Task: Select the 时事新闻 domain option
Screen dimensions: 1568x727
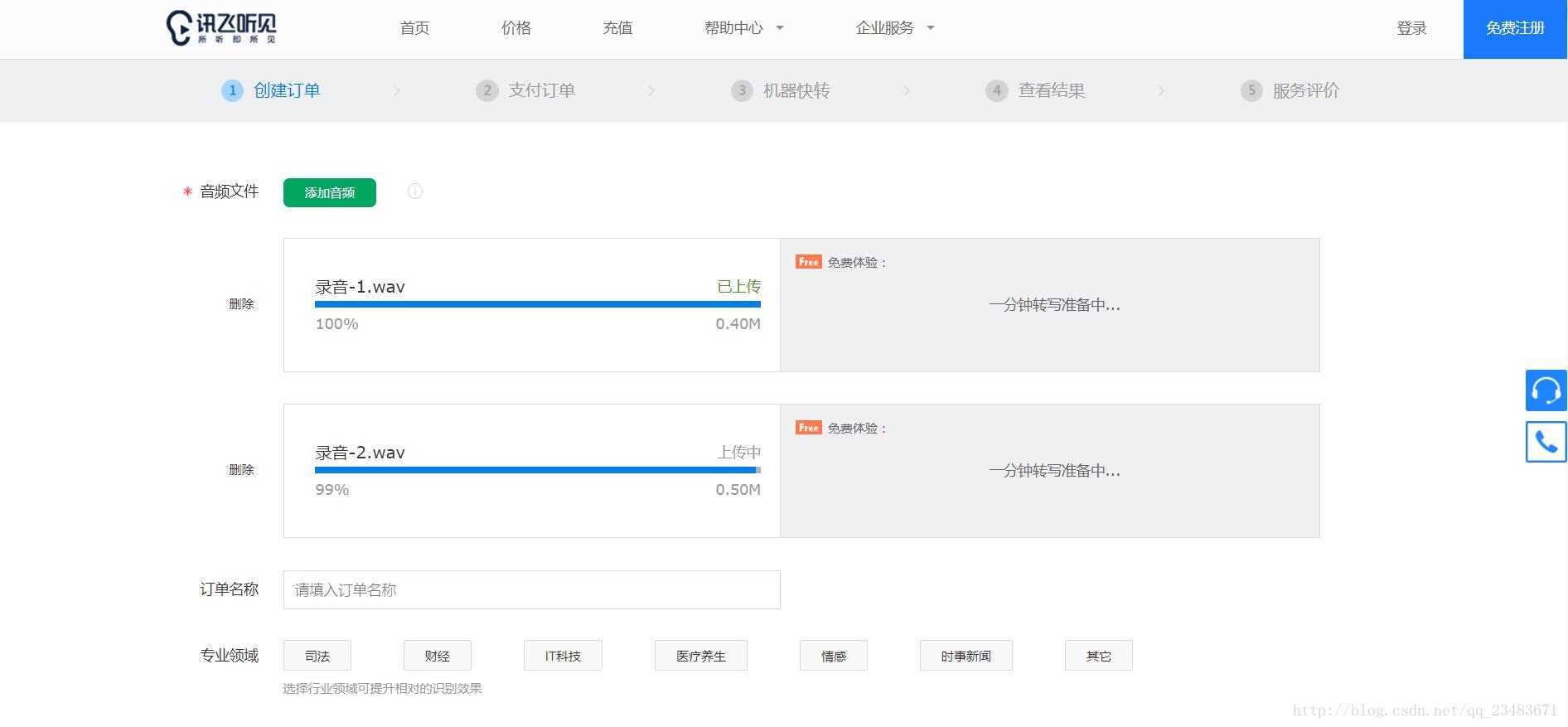Action: click(965, 656)
